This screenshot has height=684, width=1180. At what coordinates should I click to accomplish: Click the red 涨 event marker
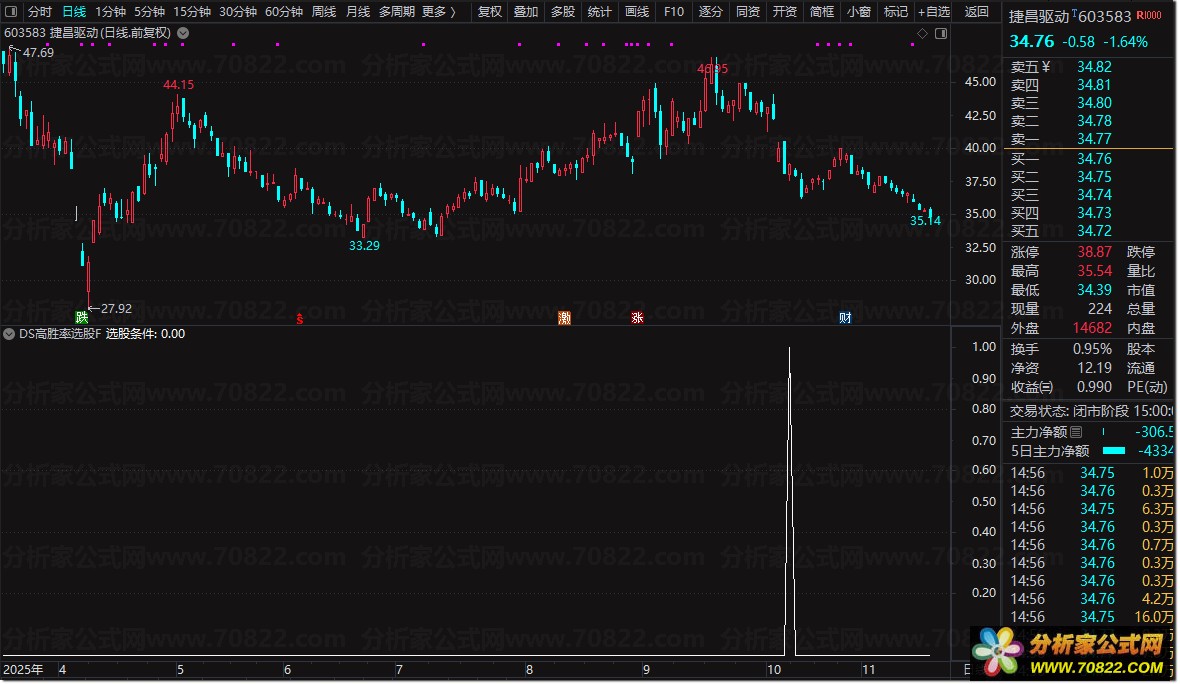637,318
